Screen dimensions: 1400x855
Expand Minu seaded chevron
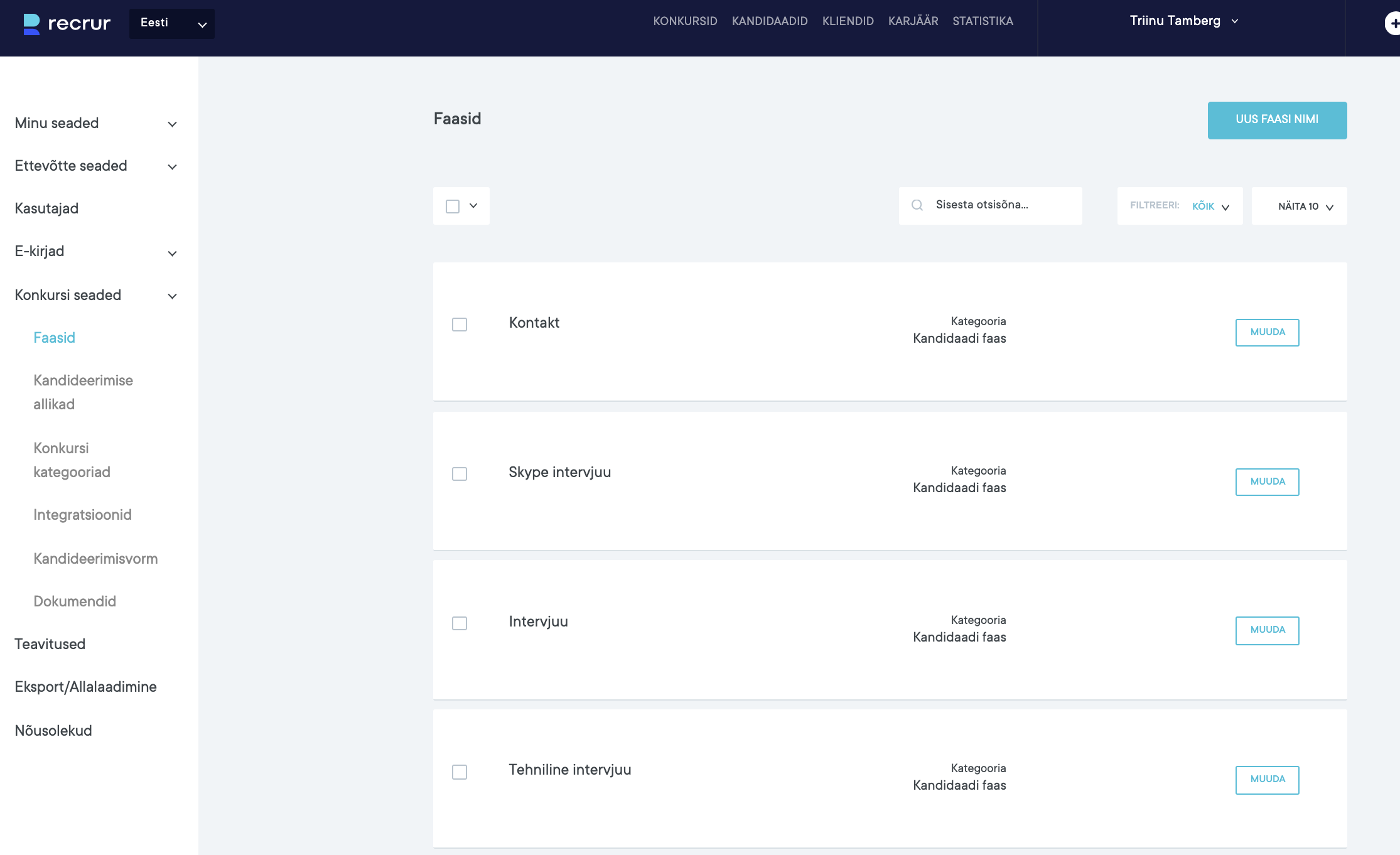coord(172,124)
